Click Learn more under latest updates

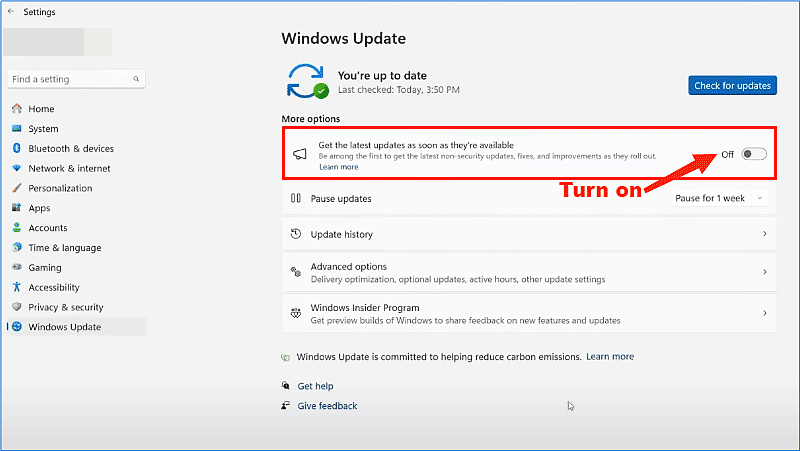(x=339, y=167)
